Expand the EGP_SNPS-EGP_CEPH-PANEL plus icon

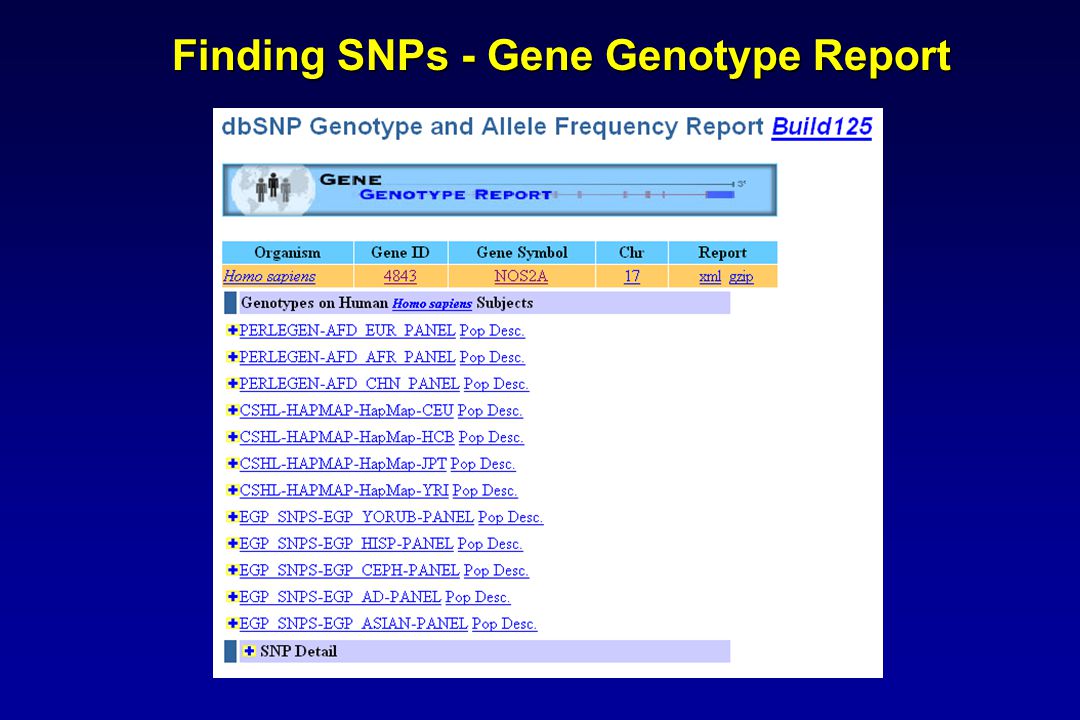232,570
